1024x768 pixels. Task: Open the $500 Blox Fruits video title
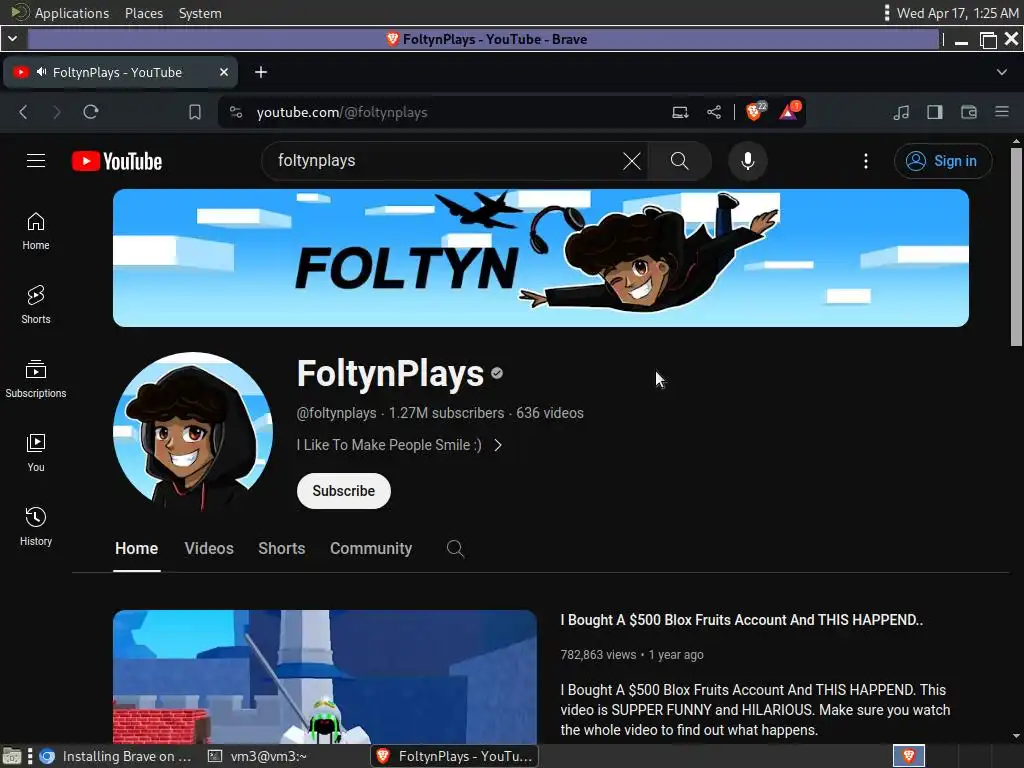[741, 620]
